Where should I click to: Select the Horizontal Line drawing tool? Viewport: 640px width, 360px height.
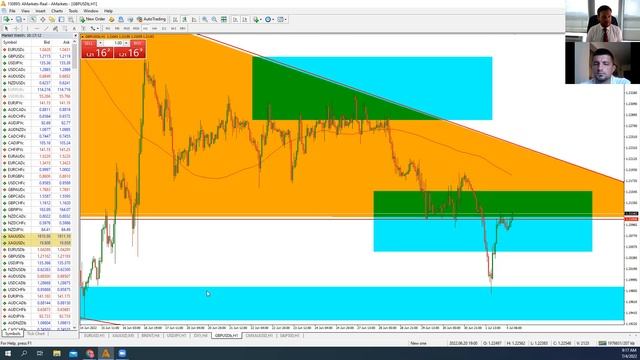point(37,29)
